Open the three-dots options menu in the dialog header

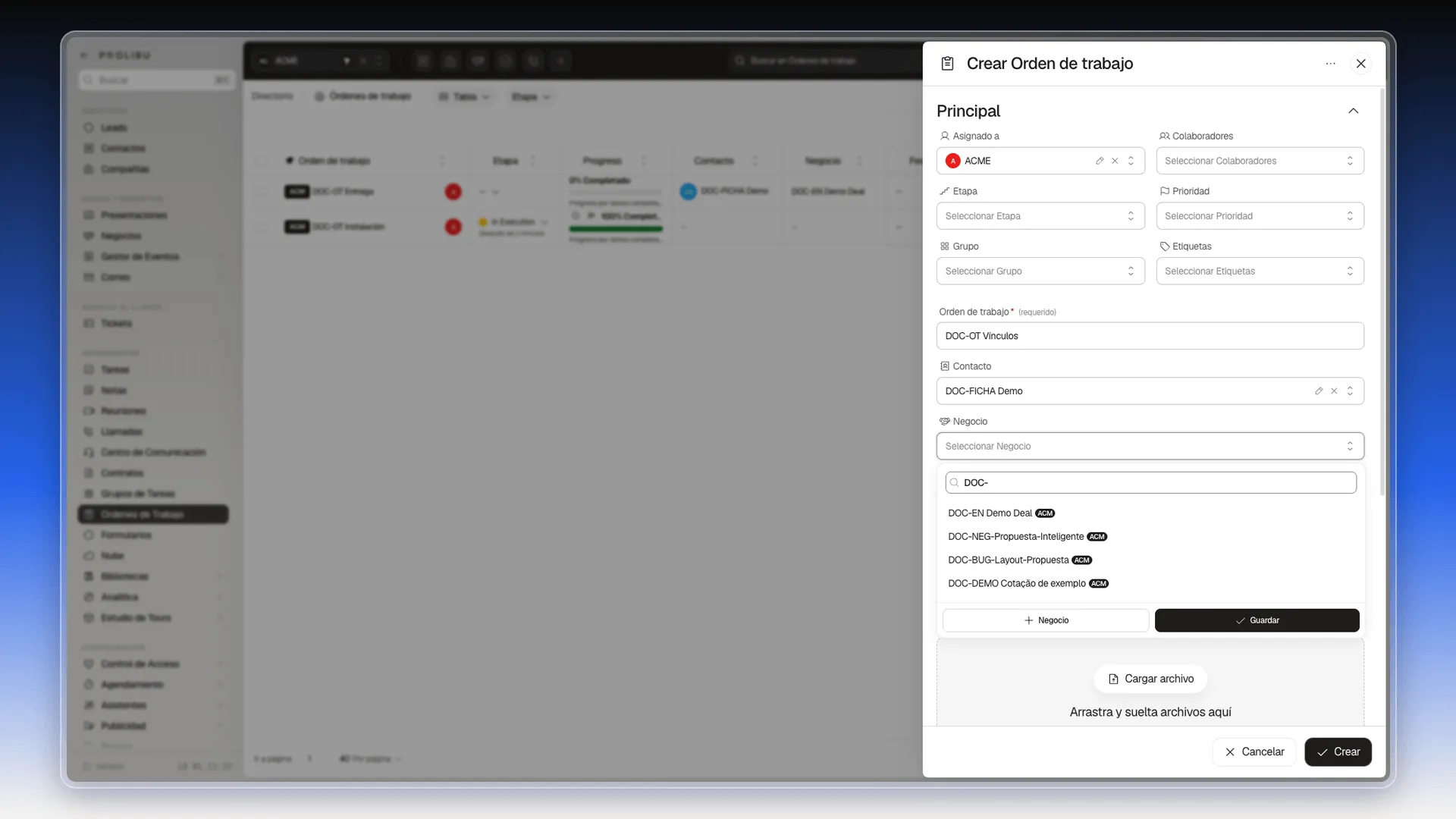coord(1330,64)
